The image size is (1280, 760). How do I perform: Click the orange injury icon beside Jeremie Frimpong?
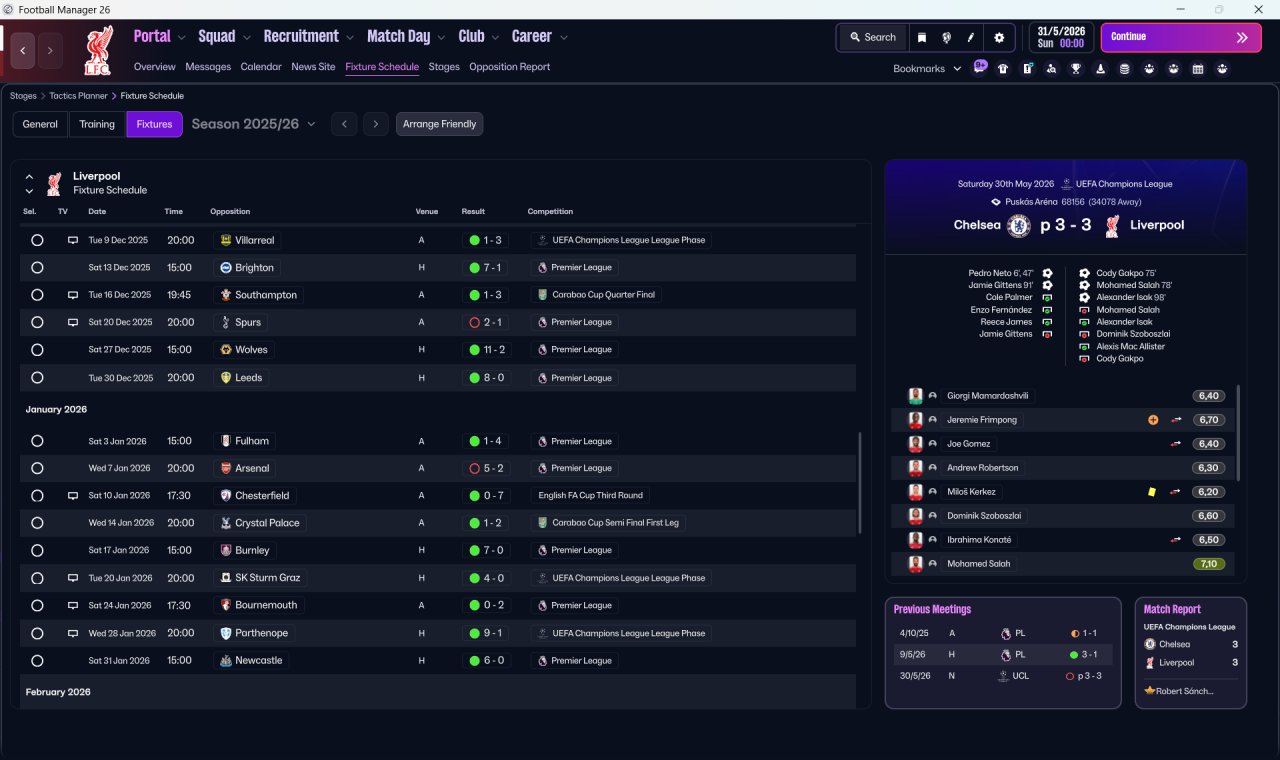(x=1153, y=420)
